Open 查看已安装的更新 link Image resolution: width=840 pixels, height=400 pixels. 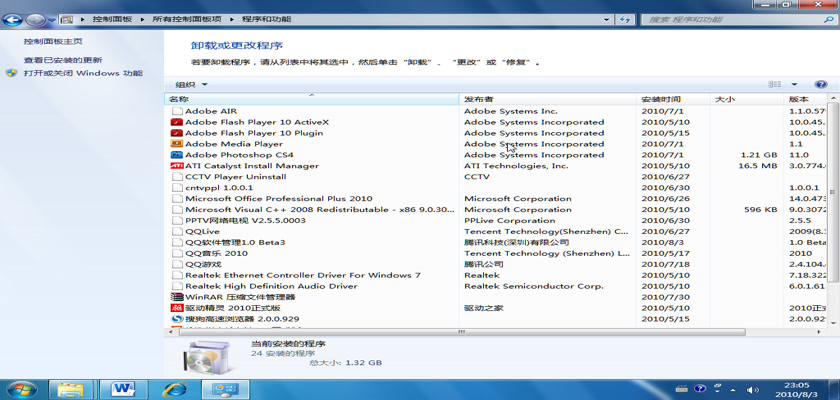[x=63, y=60]
